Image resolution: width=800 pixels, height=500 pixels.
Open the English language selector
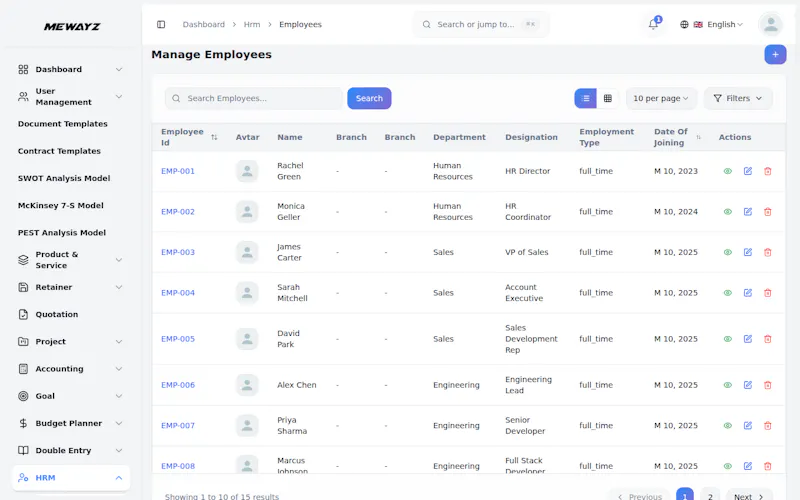point(712,24)
